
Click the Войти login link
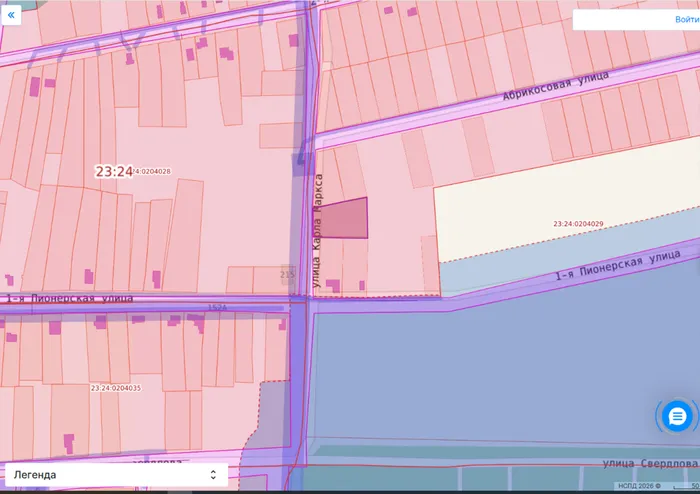[688, 20]
